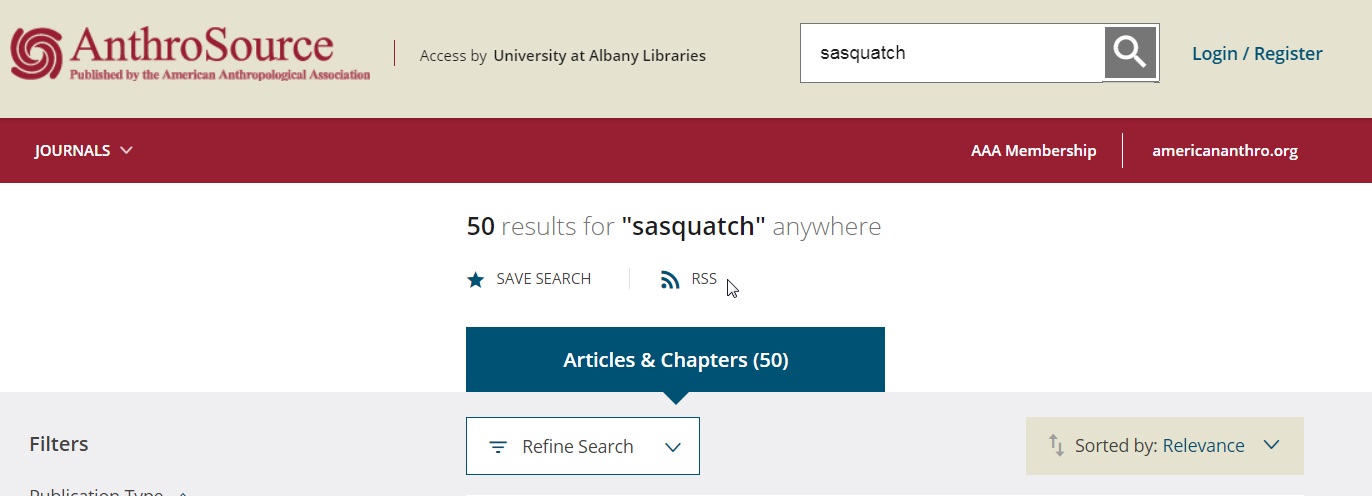Click the University at Albany Libraries text
The width and height of the screenshot is (1372, 496).
coord(599,56)
